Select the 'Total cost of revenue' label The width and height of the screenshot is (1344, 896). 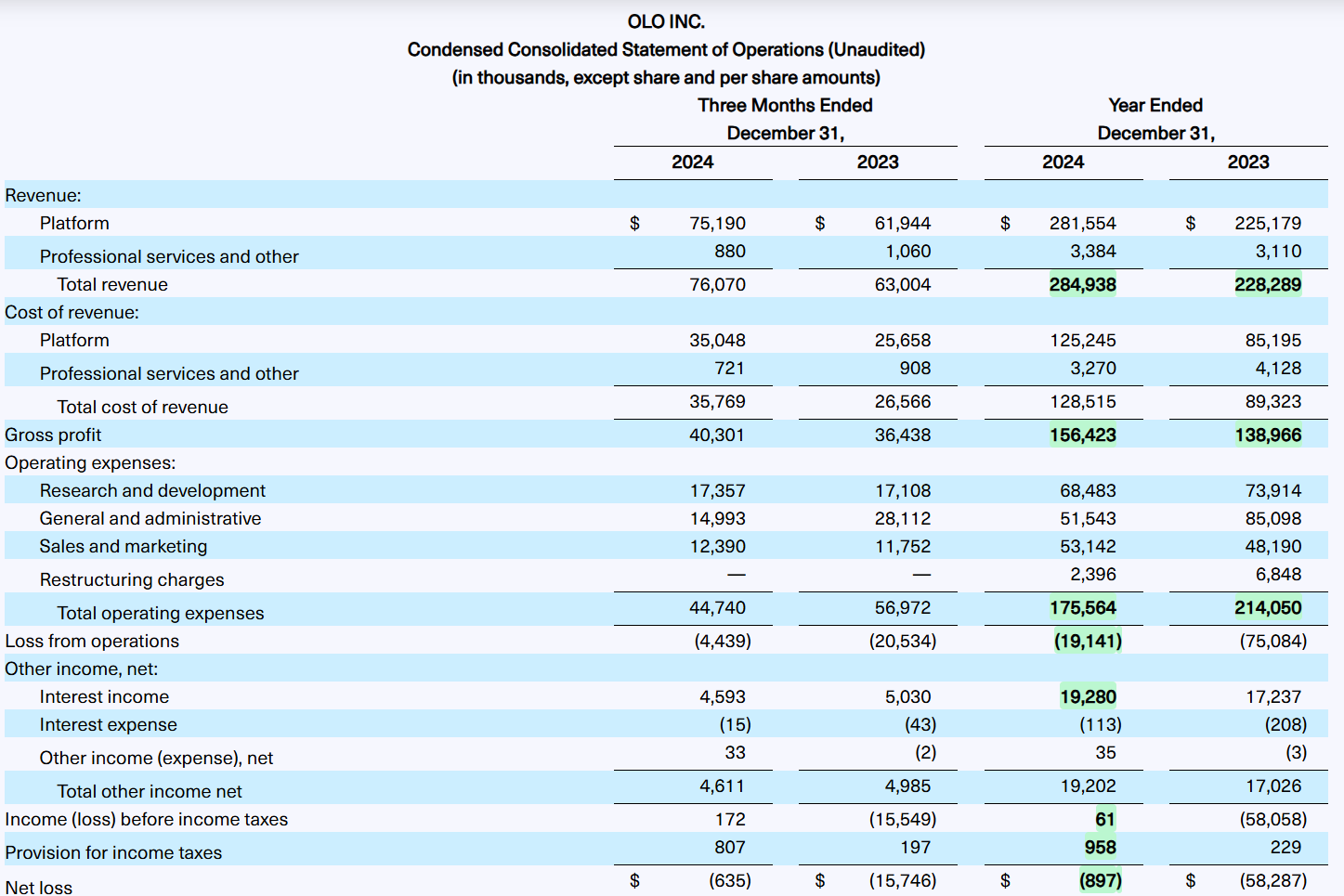tap(142, 407)
